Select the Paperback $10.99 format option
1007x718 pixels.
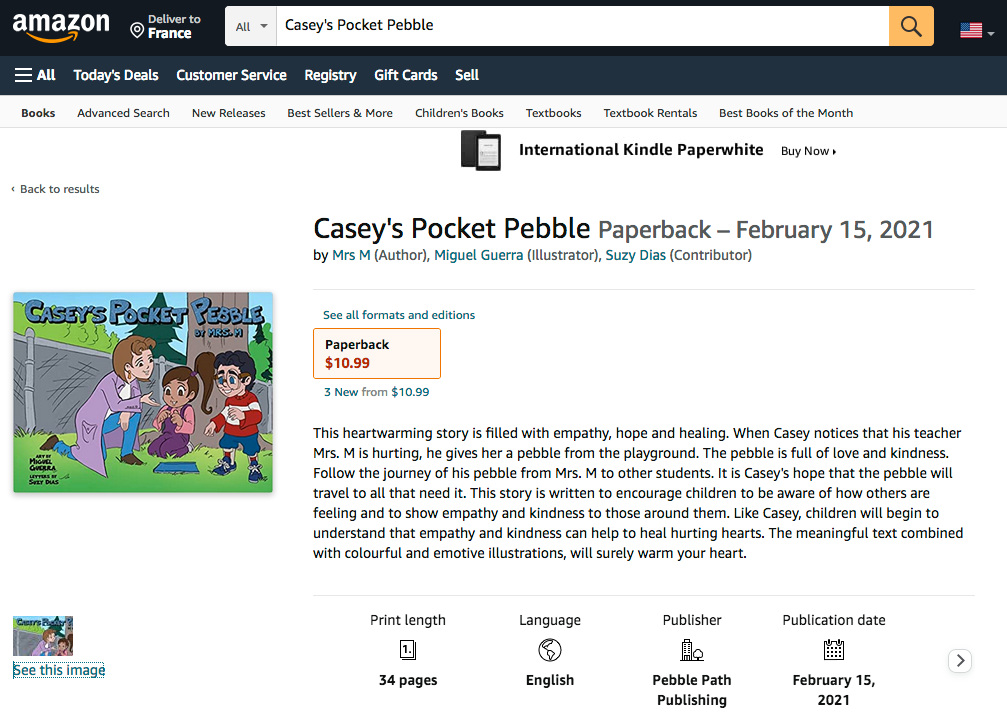377,354
